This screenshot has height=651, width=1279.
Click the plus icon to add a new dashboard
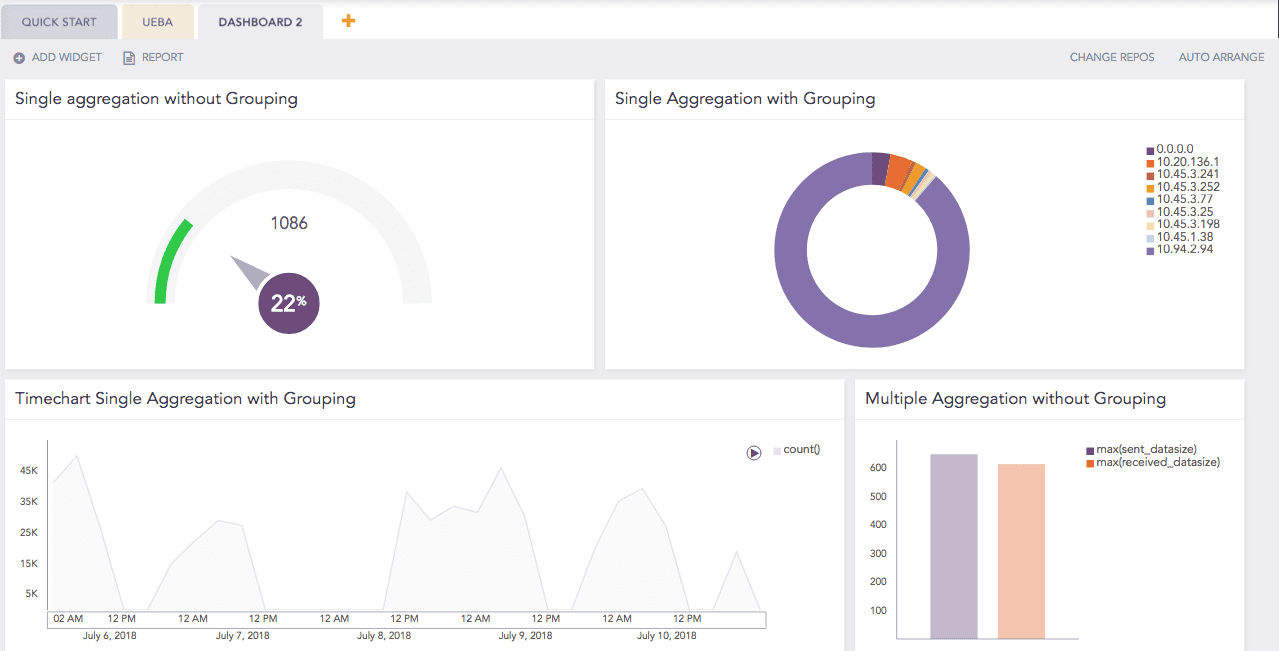[348, 18]
